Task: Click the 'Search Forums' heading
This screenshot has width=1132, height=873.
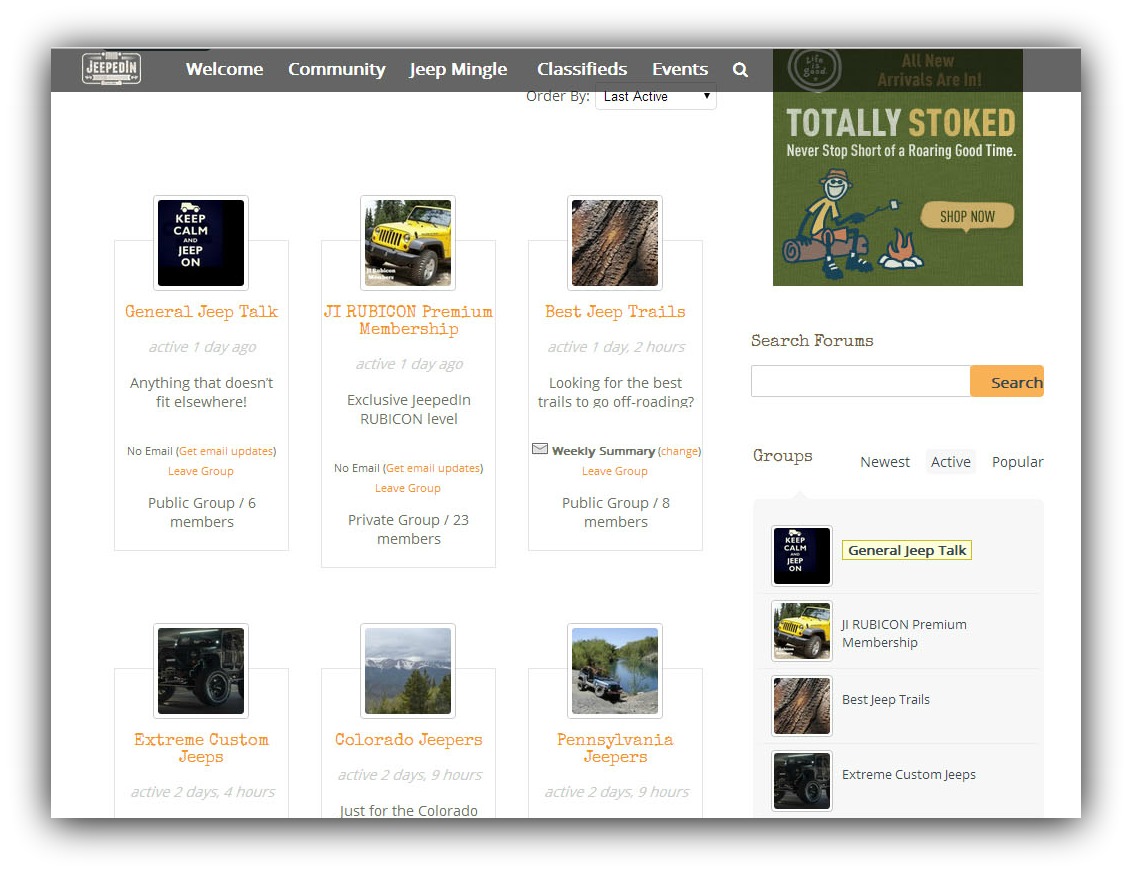Action: pyautogui.click(x=812, y=341)
